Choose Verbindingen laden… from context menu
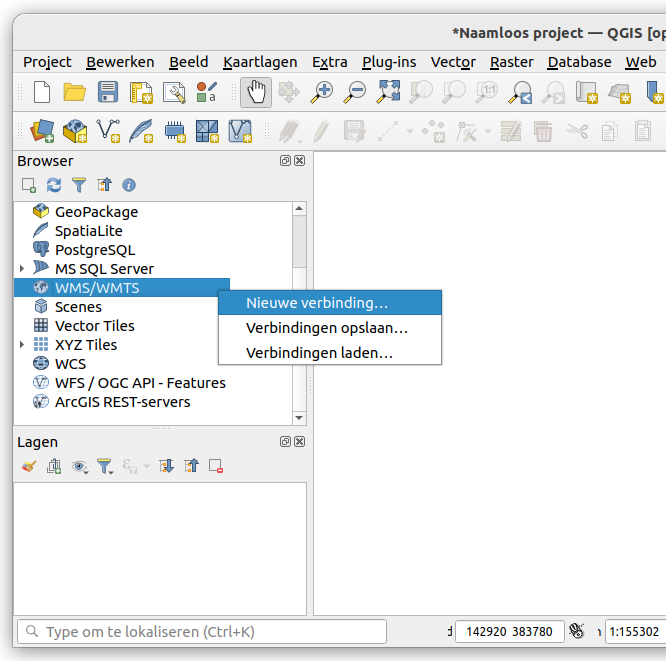 [330, 353]
